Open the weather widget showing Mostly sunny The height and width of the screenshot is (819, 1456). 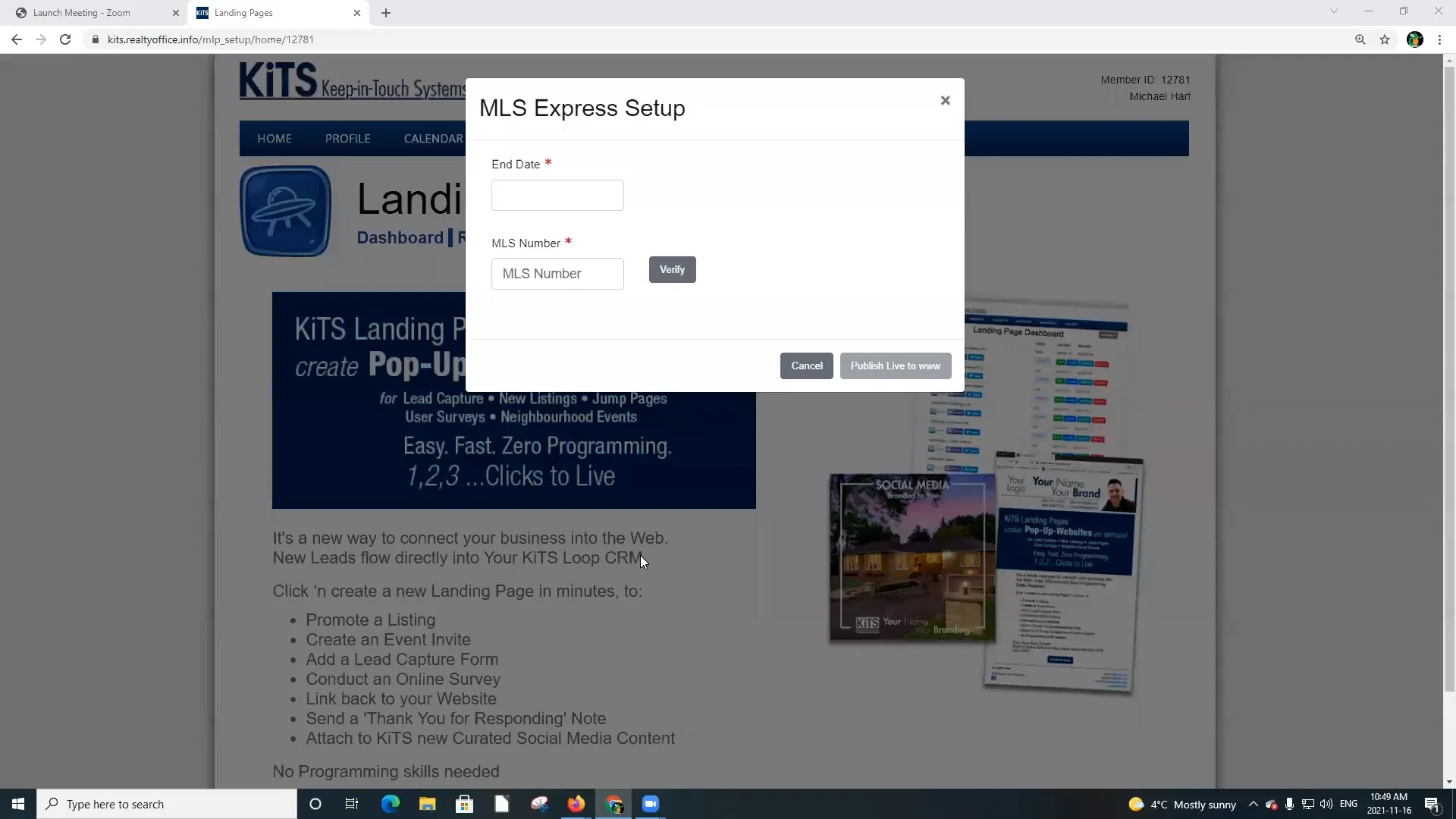tap(1181, 805)
